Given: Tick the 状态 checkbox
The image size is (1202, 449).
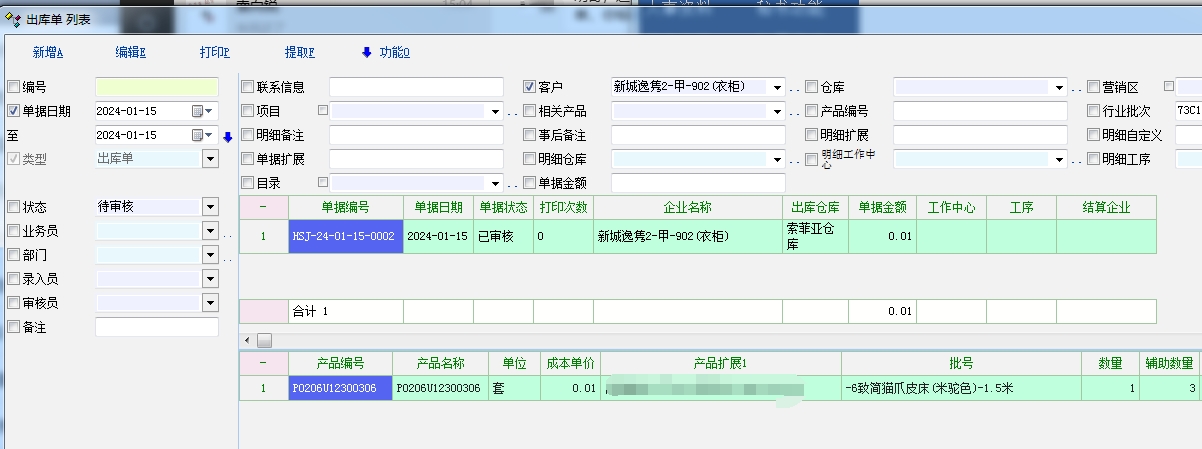Looking at the screenshot, I should coord(13,207).
